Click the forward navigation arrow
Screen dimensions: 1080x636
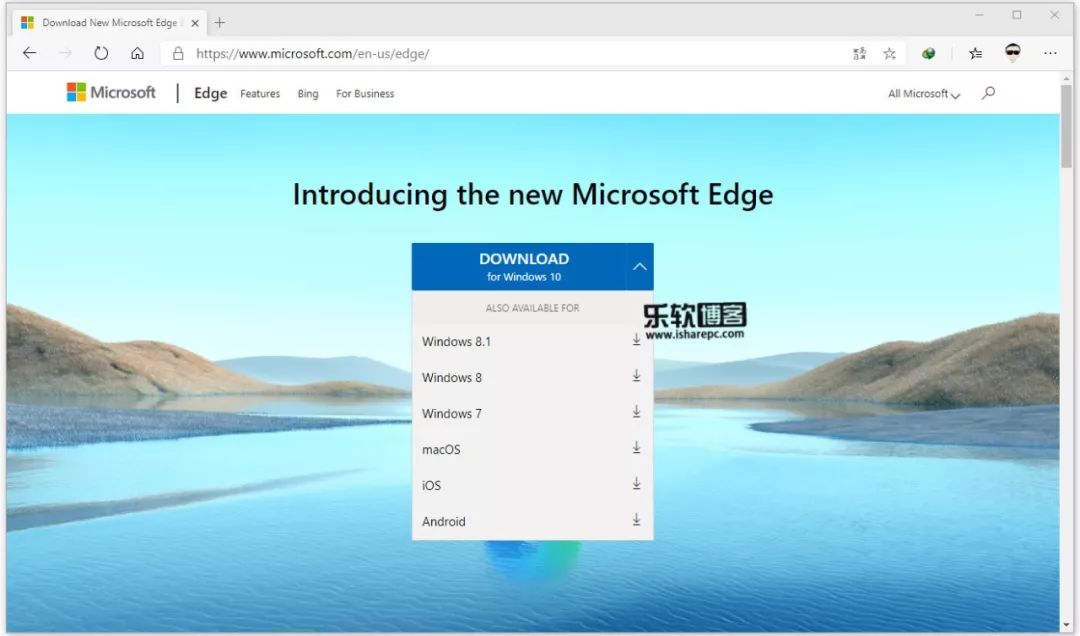(65, 53)
